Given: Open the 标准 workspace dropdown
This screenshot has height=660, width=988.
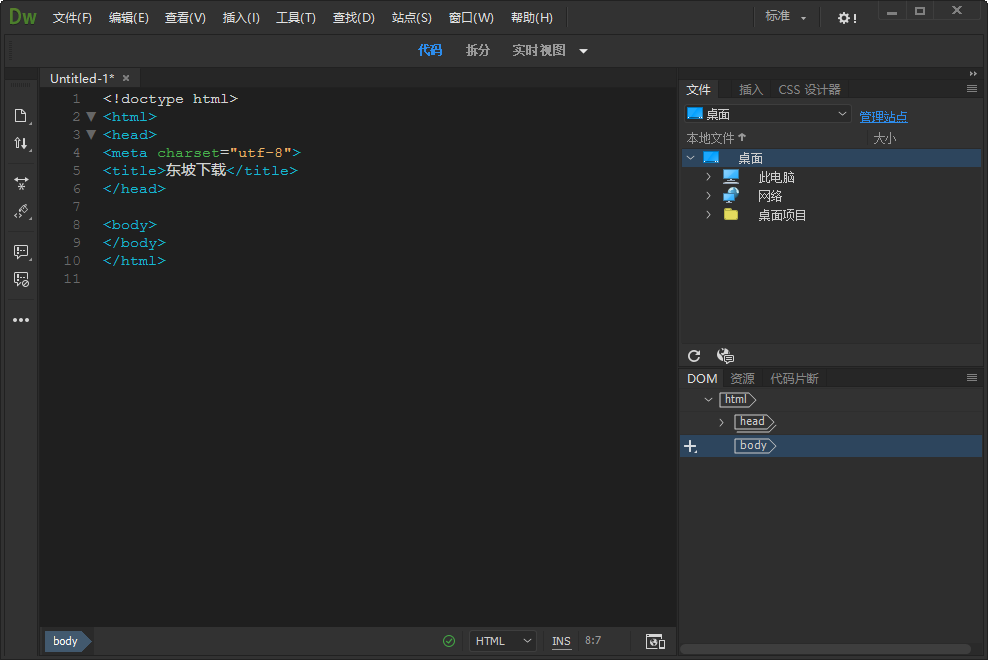Looking at the screenshot, I should click(x=786, y=17).
